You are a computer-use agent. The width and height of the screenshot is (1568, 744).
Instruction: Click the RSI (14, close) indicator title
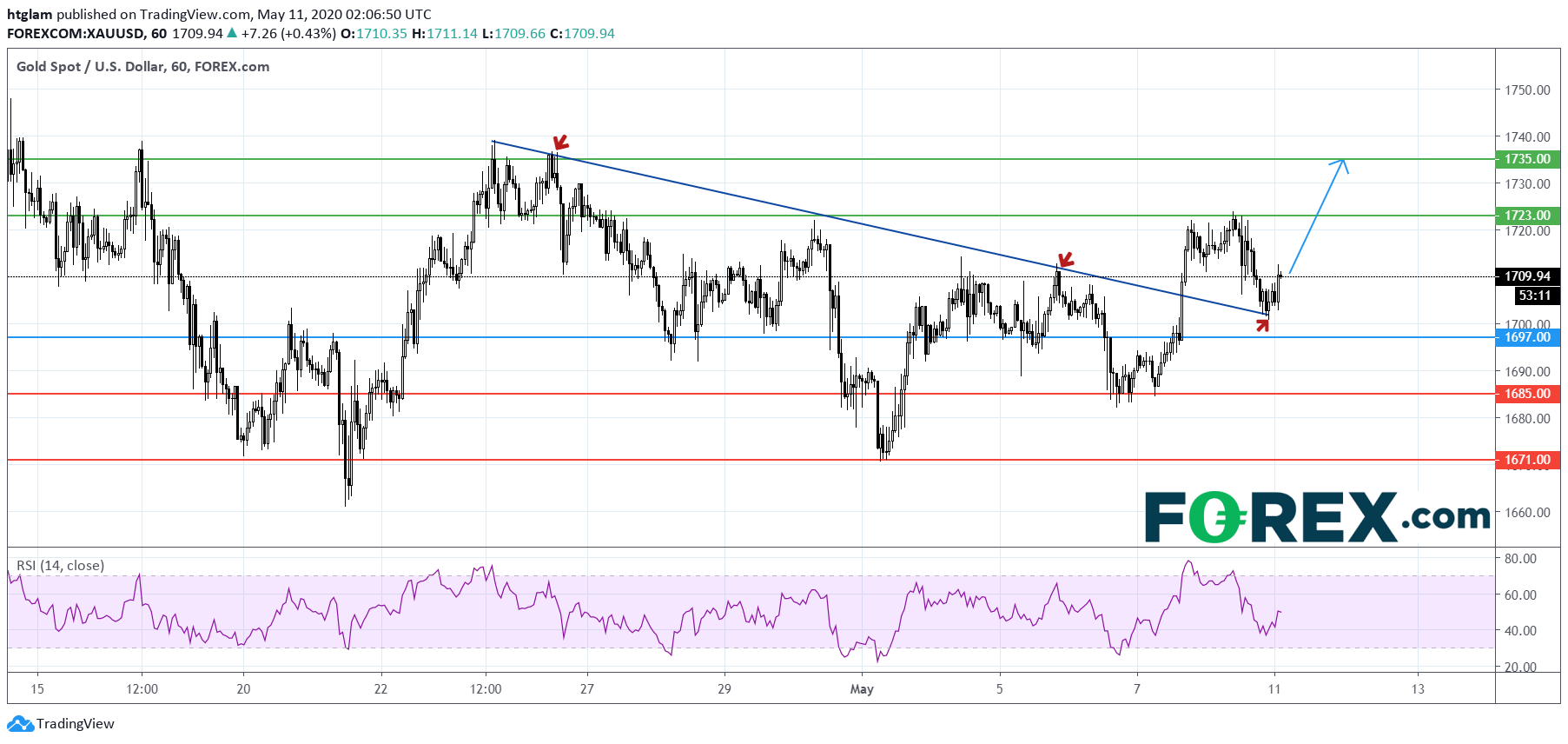tap(60, 566)
